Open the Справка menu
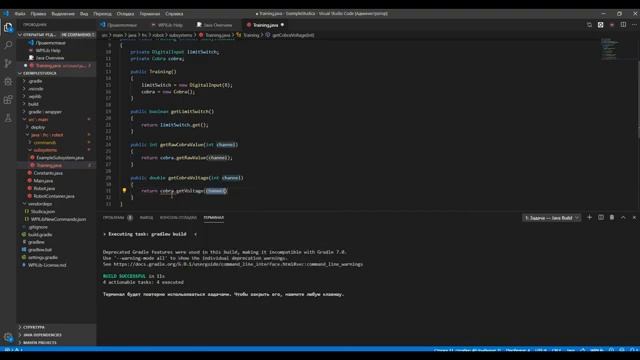 click(x=174, y=13)
